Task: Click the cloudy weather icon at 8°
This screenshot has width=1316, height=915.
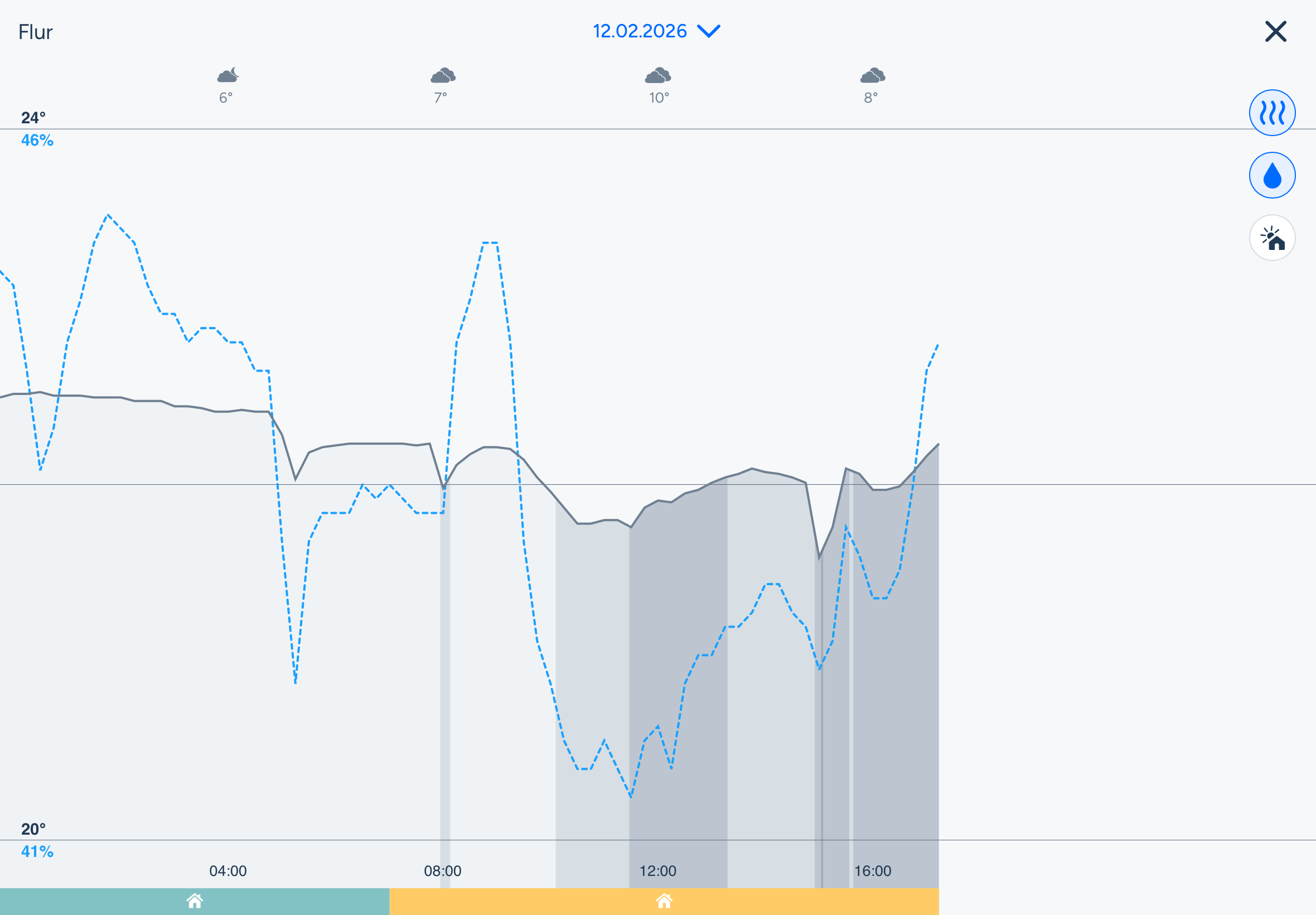Action: pyautogui.click(x=873, y=75)
